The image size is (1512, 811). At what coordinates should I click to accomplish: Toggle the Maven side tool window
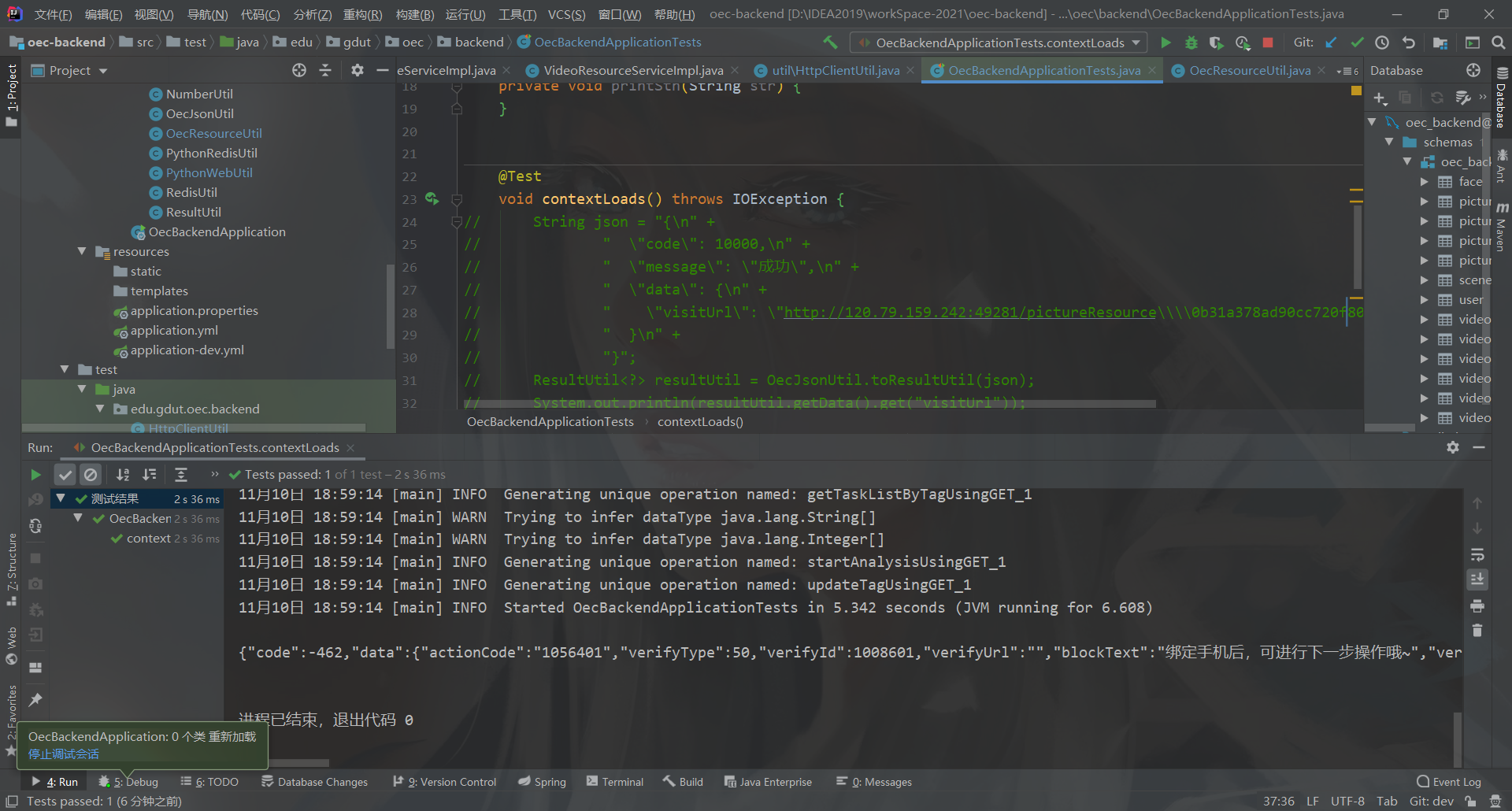pos(1502,228)
